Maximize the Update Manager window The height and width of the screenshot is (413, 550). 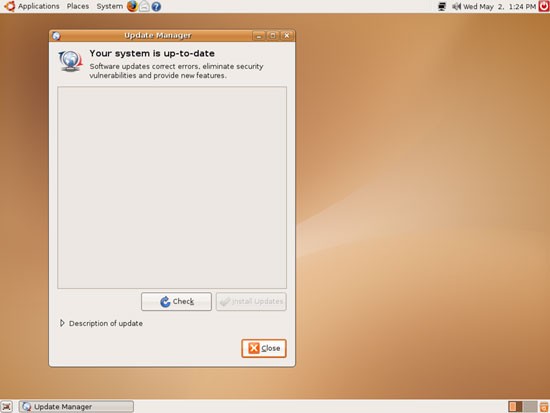273,36
